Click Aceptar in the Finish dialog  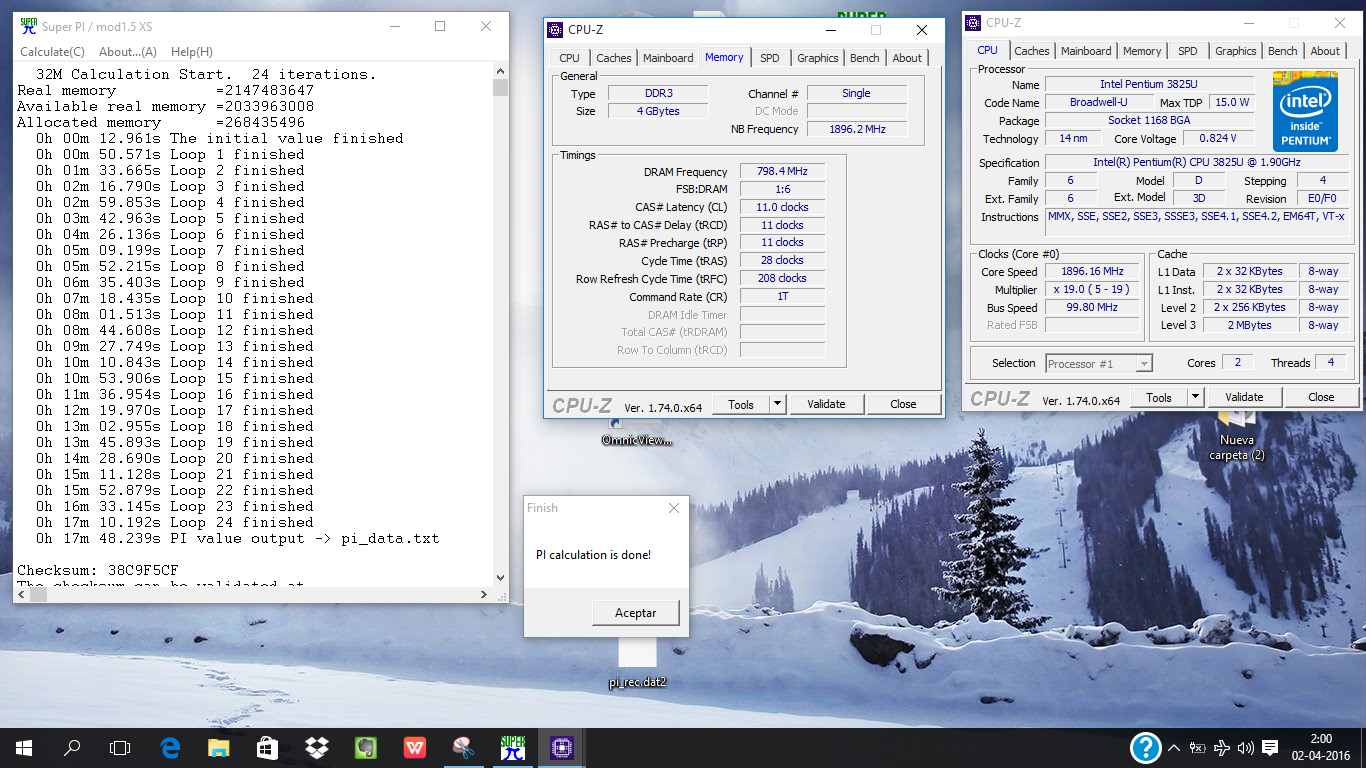pyautogui.click(x=636, y=613)
